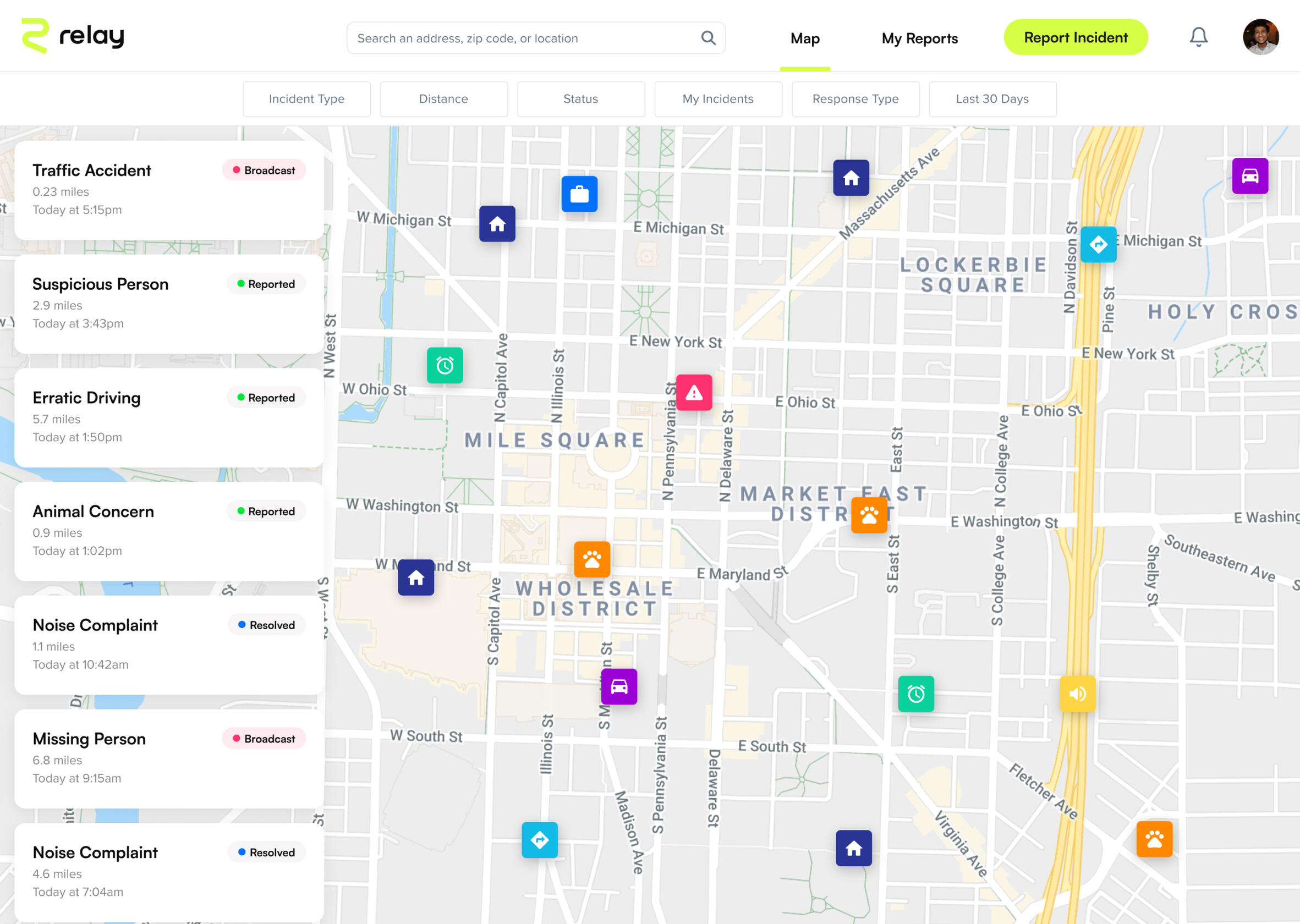Image resolution: width=1300 pixels, height=924 pixels.
Task: Open the Incident Type filter
Action: pos(306,99)
